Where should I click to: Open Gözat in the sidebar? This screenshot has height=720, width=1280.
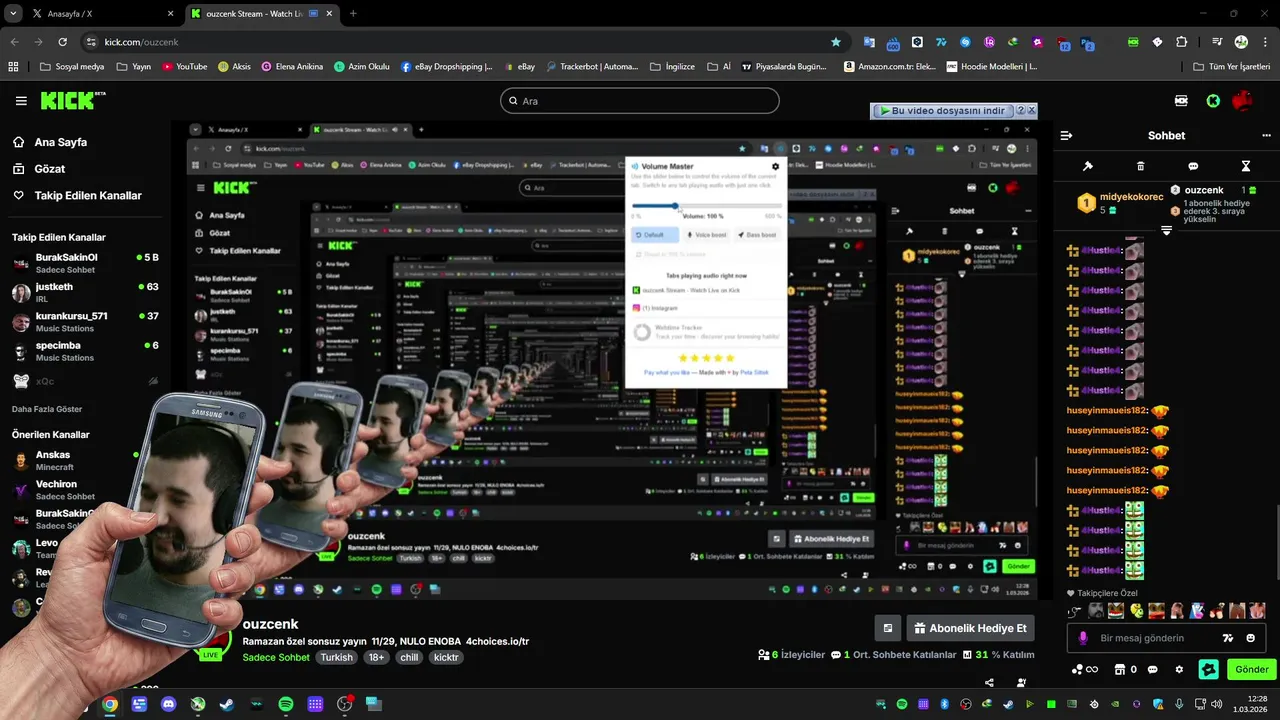tap(38, 169)
